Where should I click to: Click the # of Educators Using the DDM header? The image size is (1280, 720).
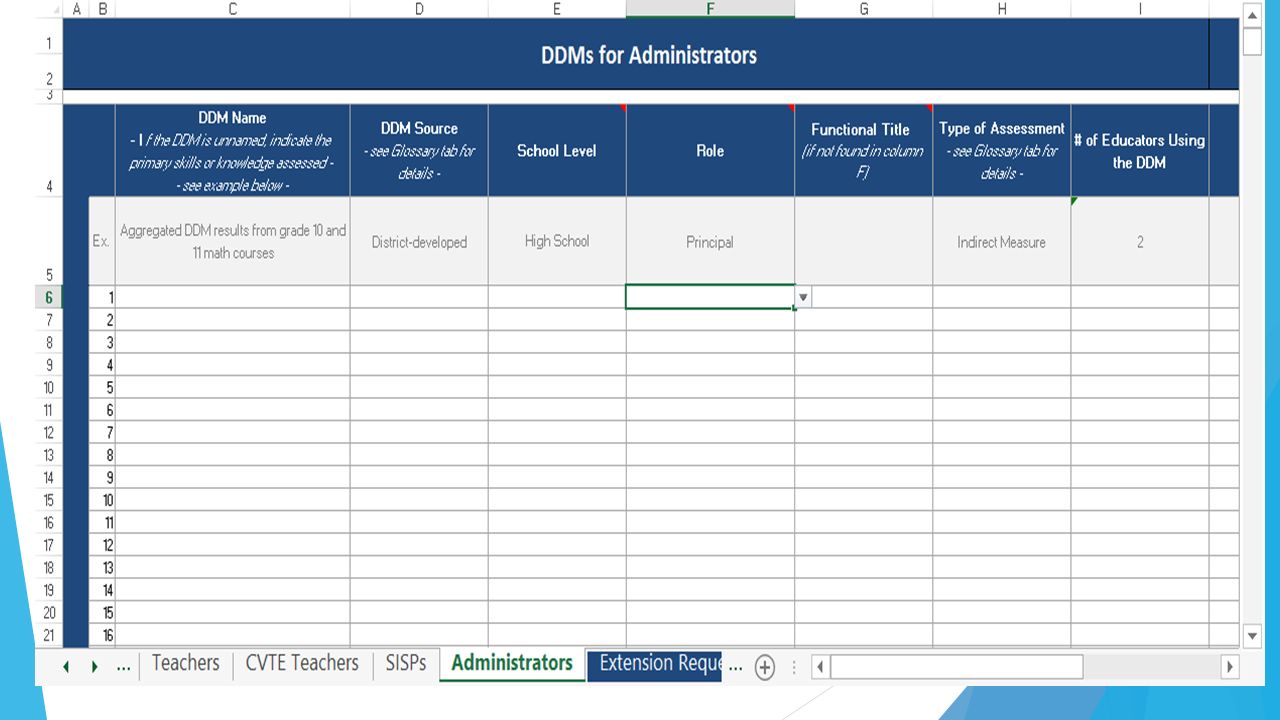(x=1140, y=151)
